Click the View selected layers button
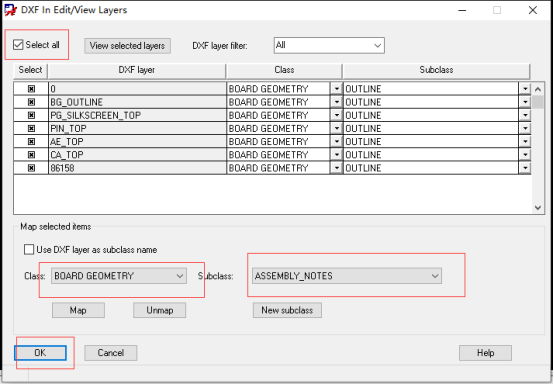 point(128,46)
